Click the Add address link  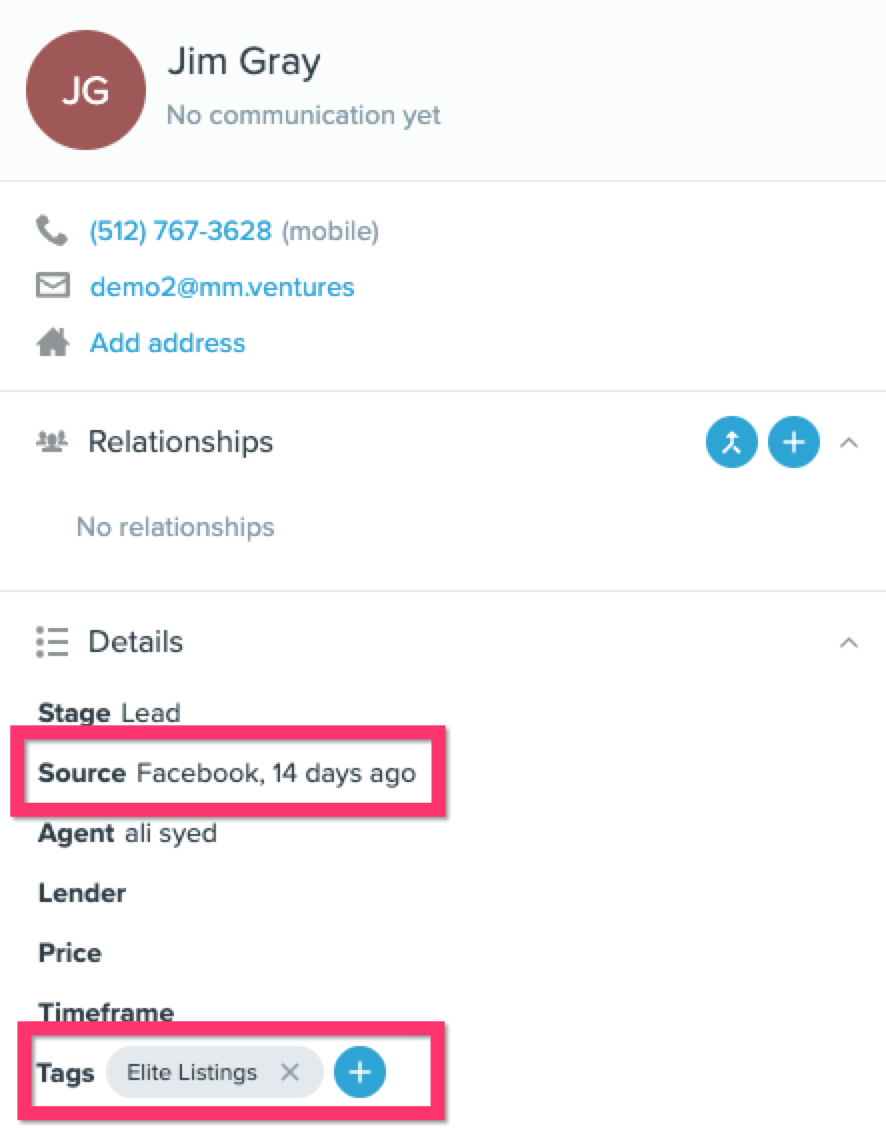click(x=167, y=343)
